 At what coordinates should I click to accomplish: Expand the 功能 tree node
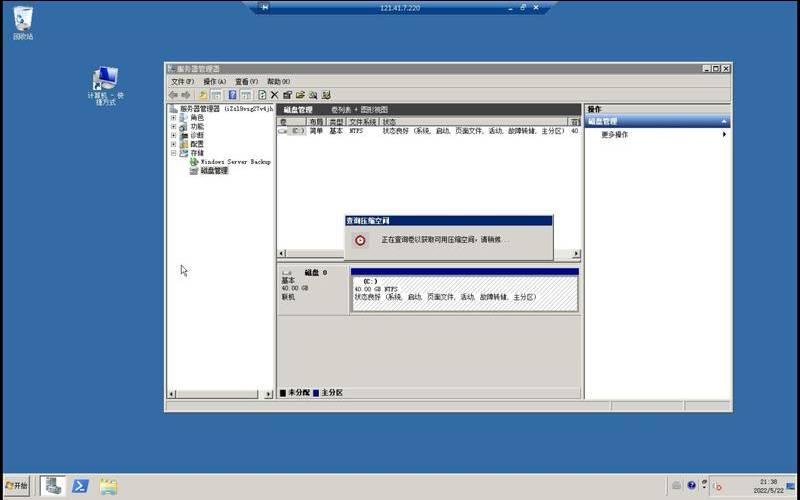click(173, 127)
